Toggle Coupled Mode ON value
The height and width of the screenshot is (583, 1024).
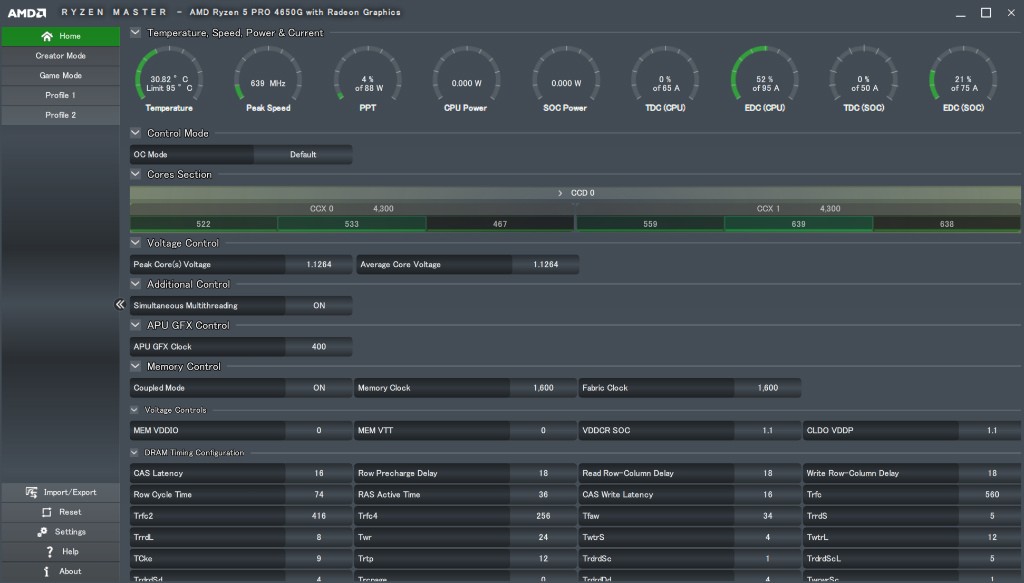(x=319, y=388)
